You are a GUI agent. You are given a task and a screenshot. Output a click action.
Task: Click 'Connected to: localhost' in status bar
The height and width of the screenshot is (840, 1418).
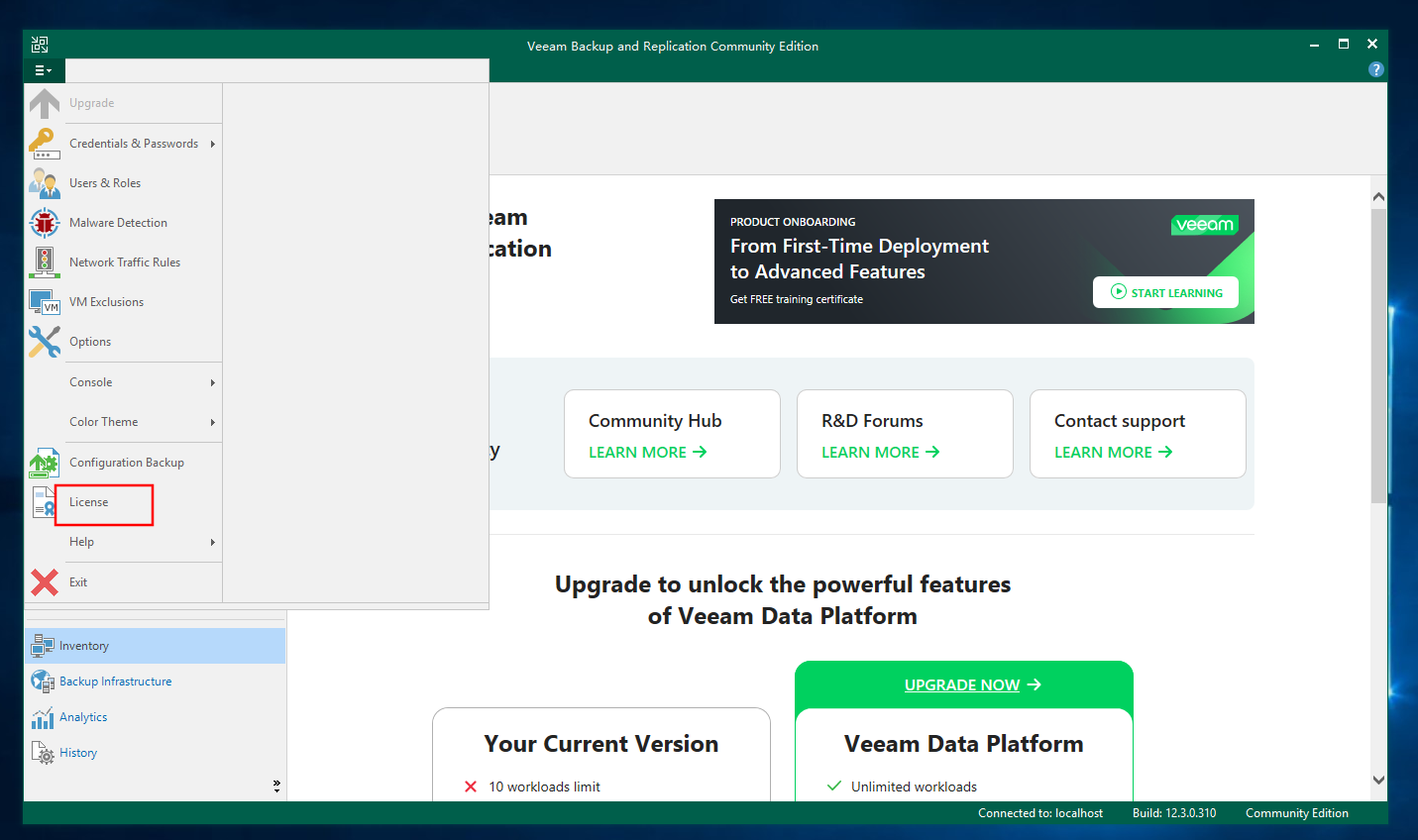1040,813
